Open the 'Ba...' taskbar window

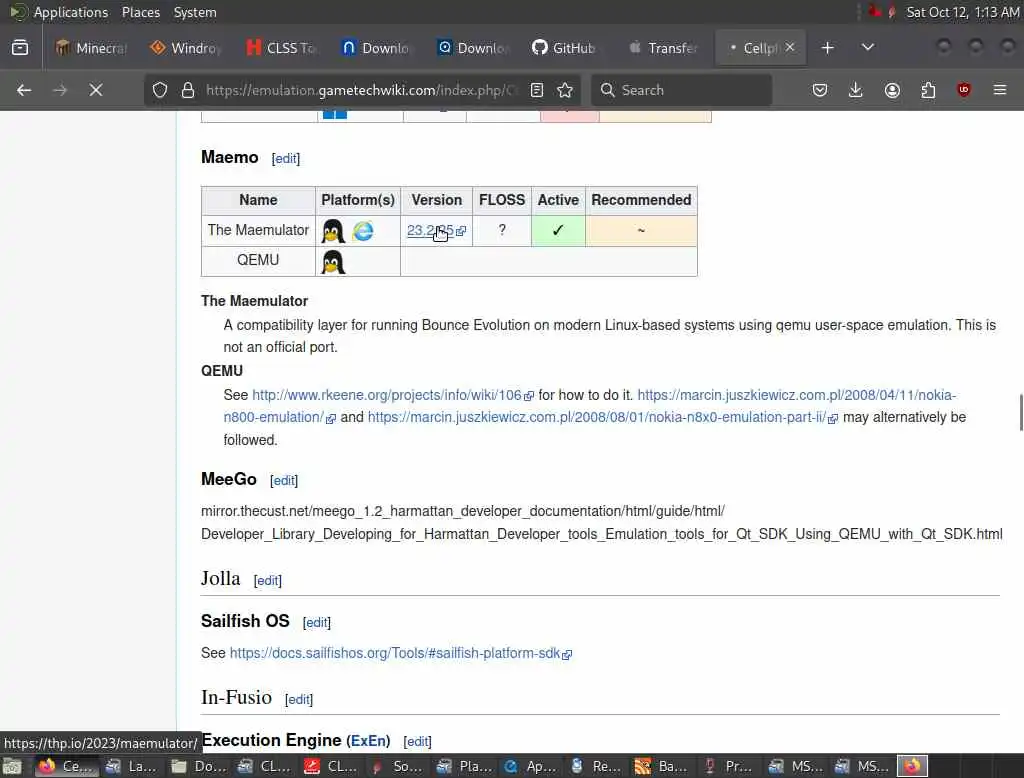[662, 766]
